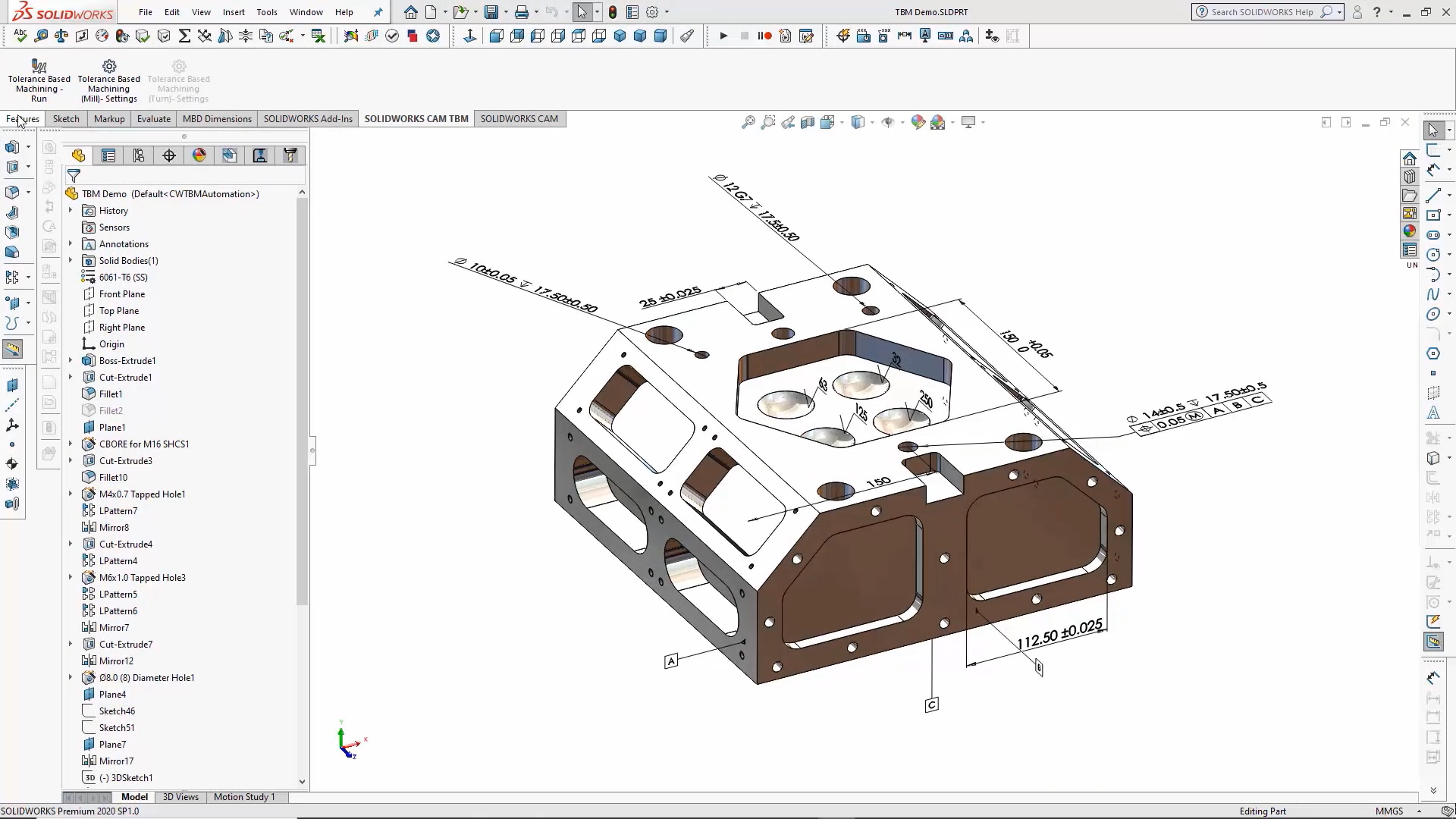This screenshot has width=1456, height=819.
Task: Click the Design Table excel icon
Action: coord(318,36)
